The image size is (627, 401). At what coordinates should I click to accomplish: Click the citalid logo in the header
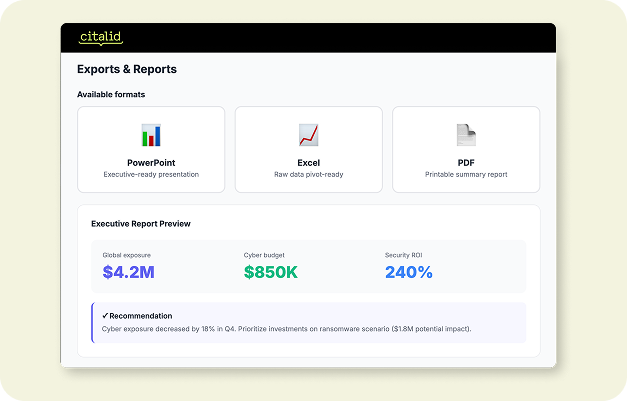pos(101,38)
